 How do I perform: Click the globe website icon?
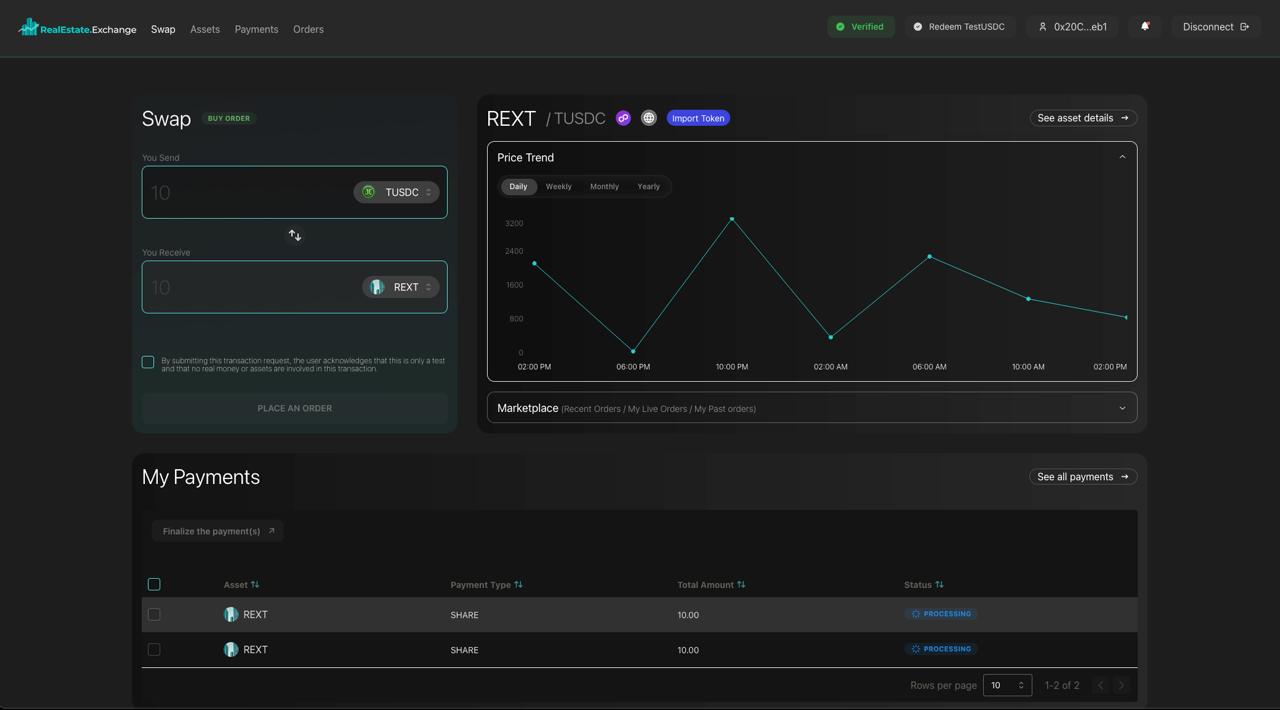click(x=649, y=118)
